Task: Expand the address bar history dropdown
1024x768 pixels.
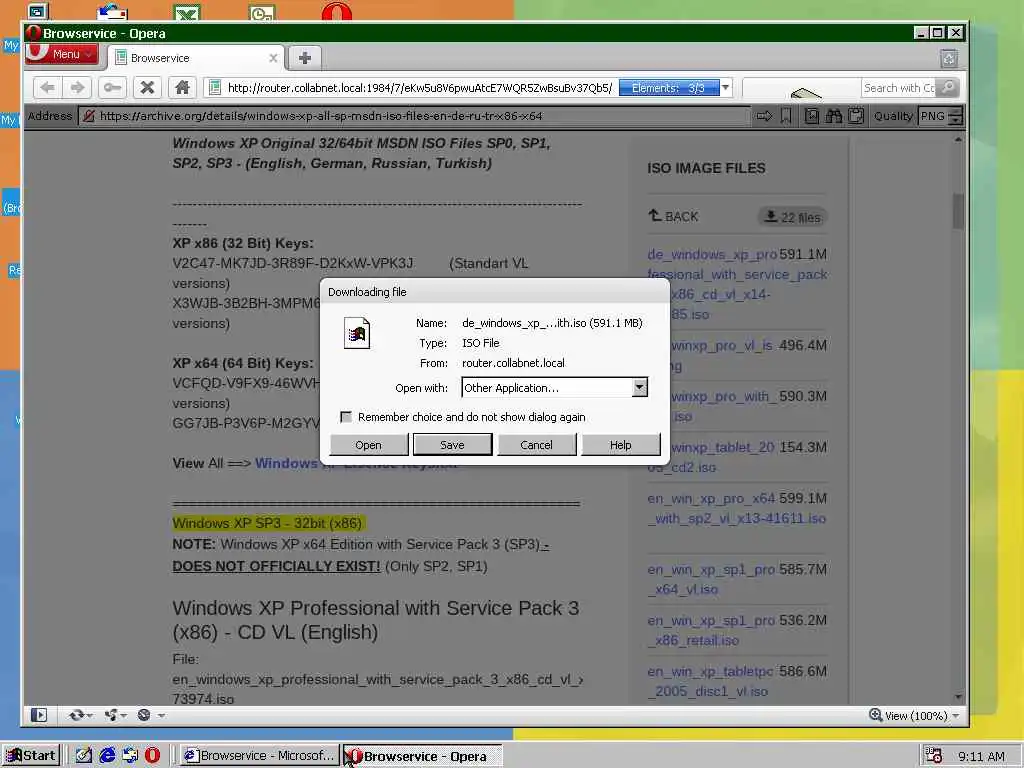Action: [725, 88]
